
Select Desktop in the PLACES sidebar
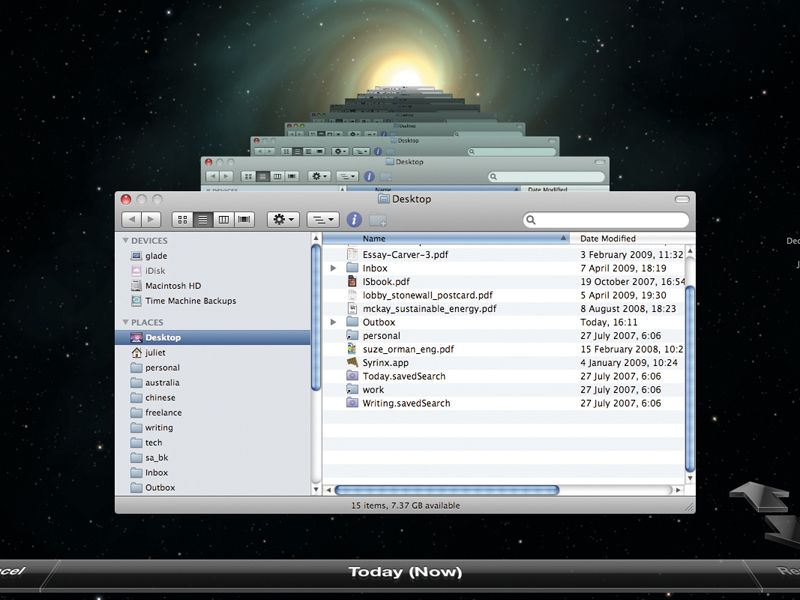point(213,337)
